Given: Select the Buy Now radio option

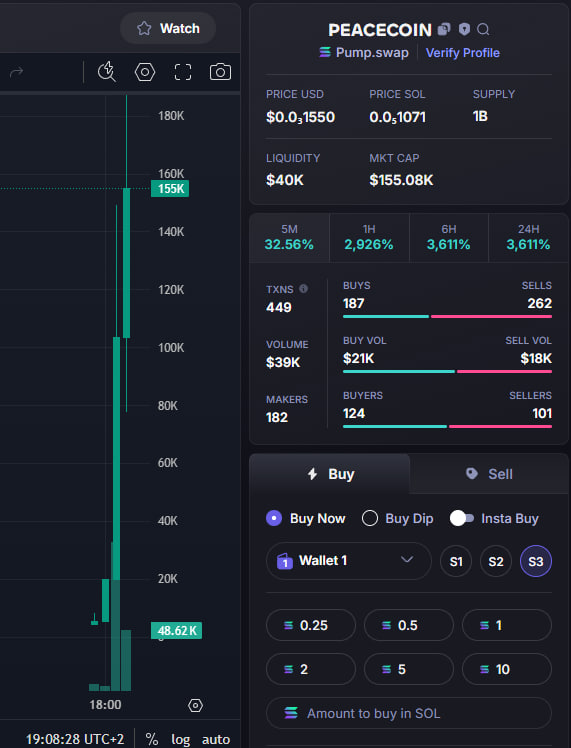Looking at the screenshot, I should (274, 518).
